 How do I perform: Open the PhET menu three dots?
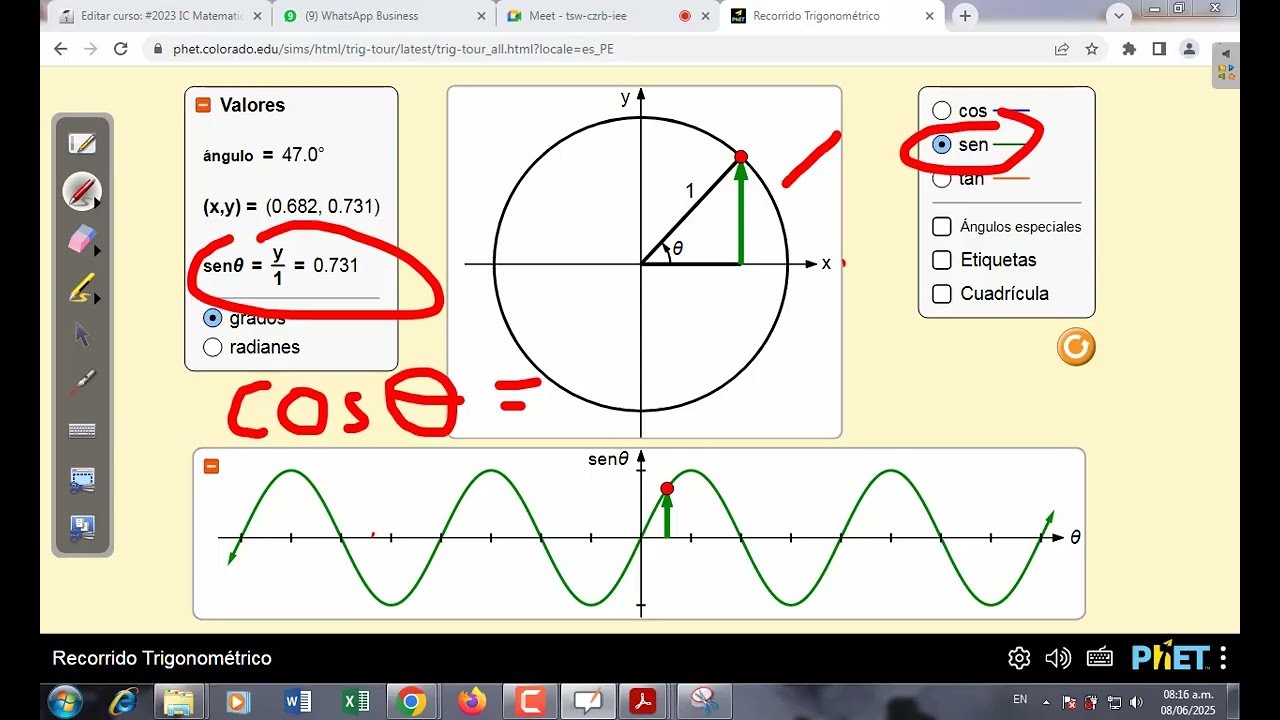(x=1223, y=658)
